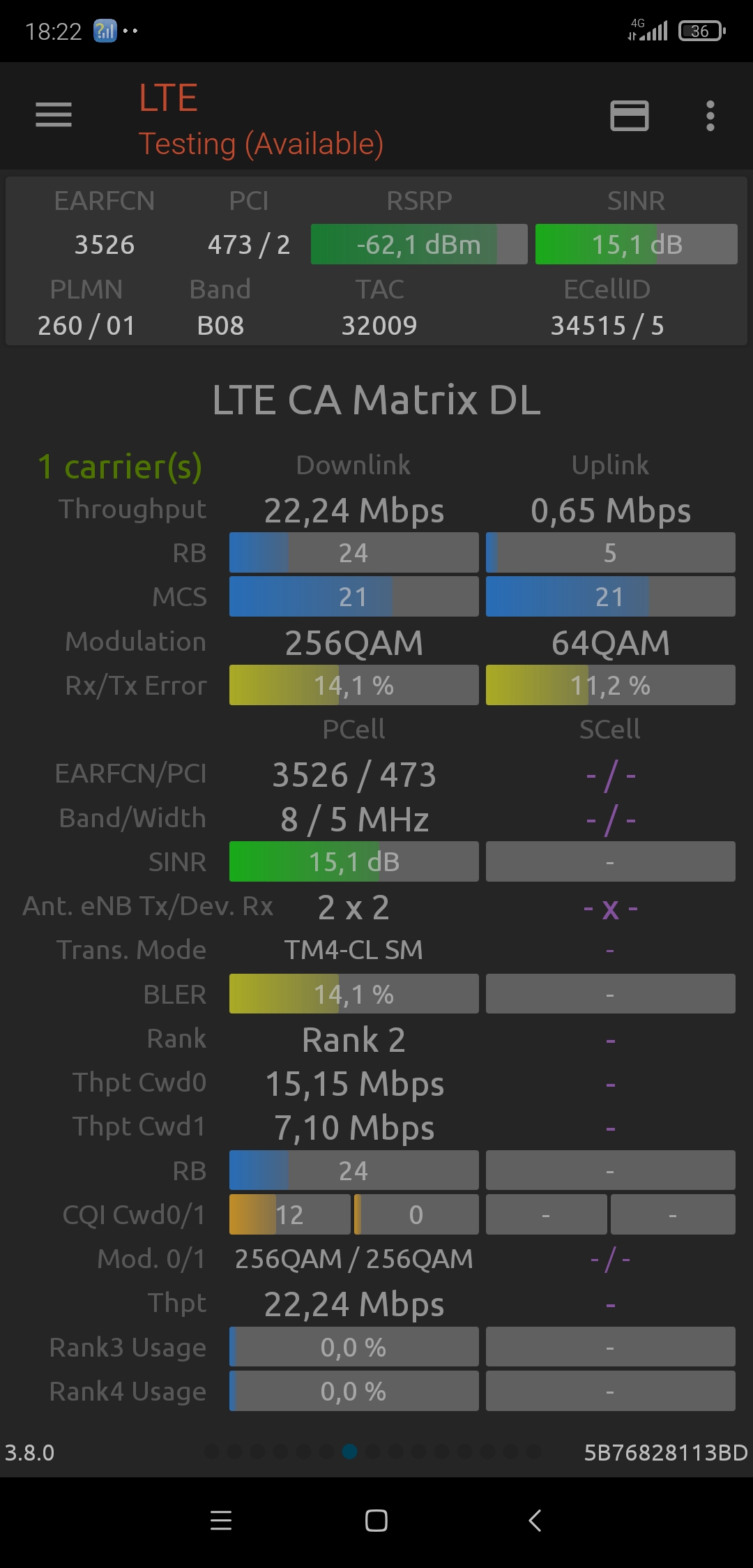
Task: Tap the CQI Cwd0 value 12 bar
Action: [289, 1214]
